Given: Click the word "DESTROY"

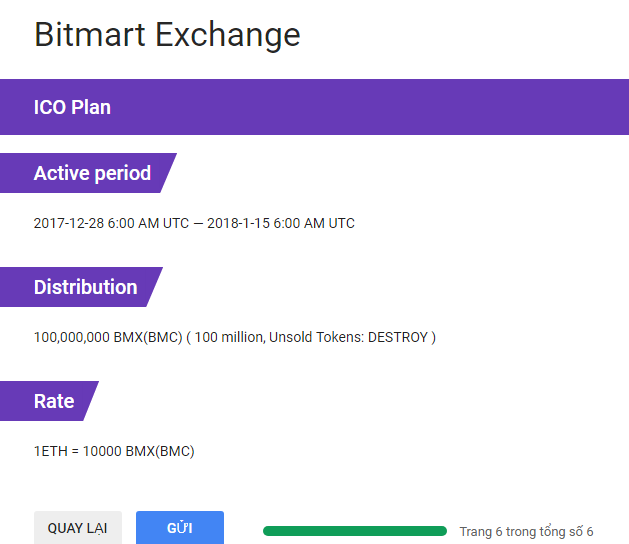Looking at the screenshot, I should click(x=397, y=337).
